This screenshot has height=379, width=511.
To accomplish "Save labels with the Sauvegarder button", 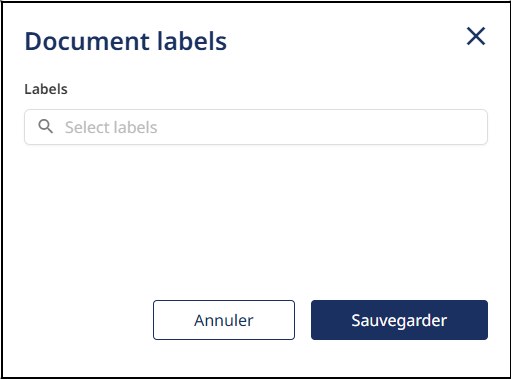I will click(399, 320).
